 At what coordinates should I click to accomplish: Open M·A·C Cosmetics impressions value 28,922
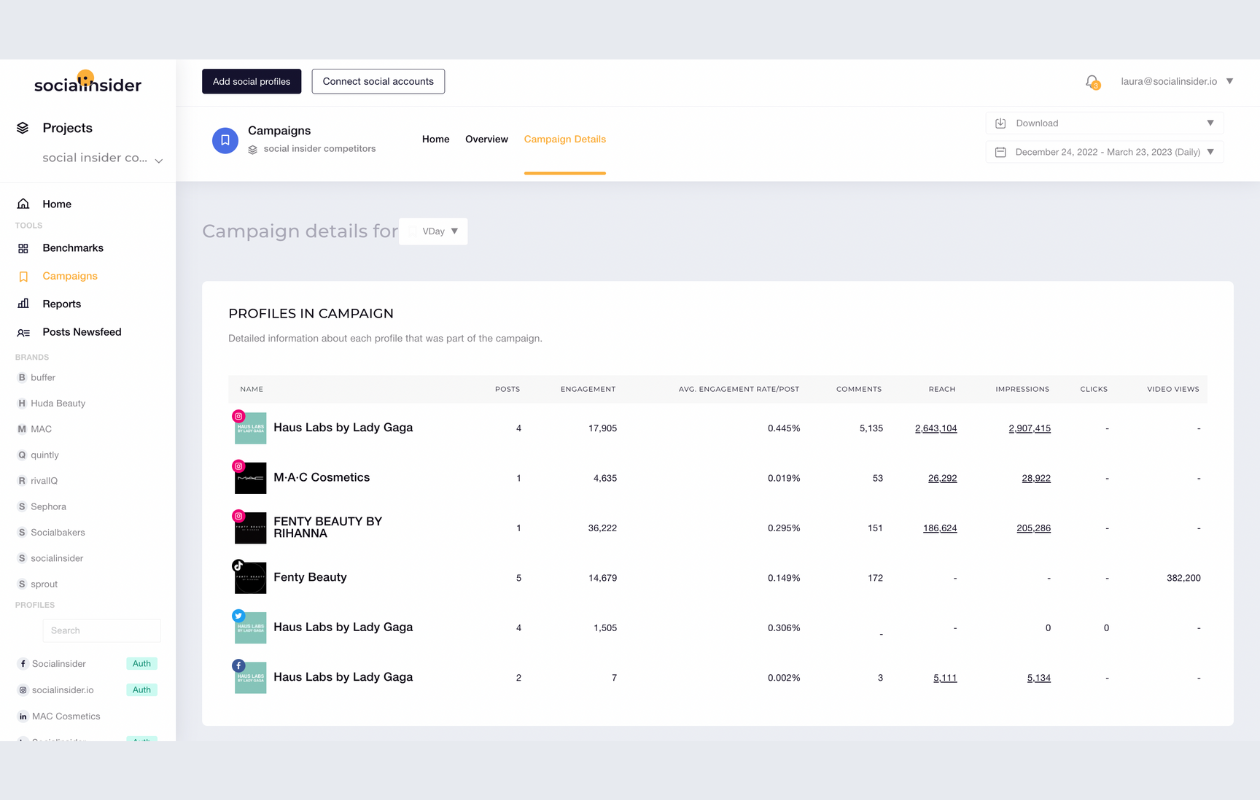1036,478
